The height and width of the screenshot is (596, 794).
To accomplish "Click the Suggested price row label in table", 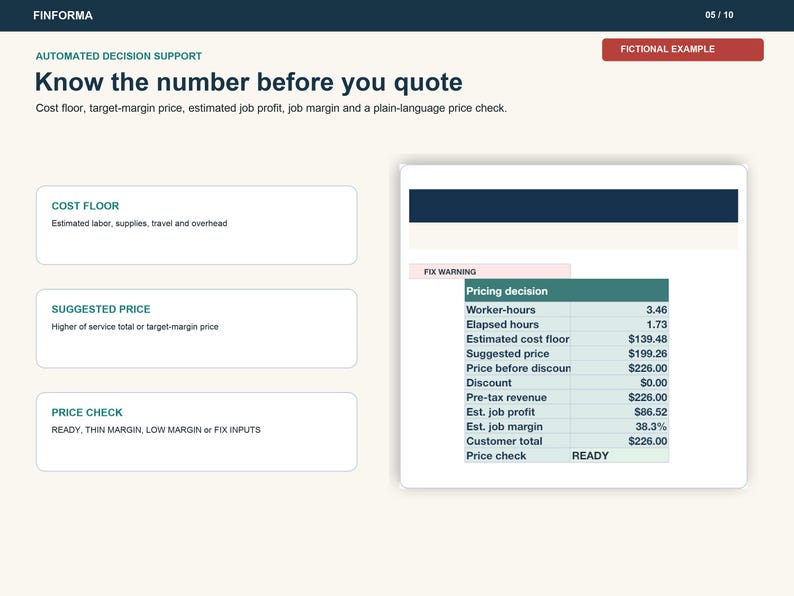I will tap(507, 354).
